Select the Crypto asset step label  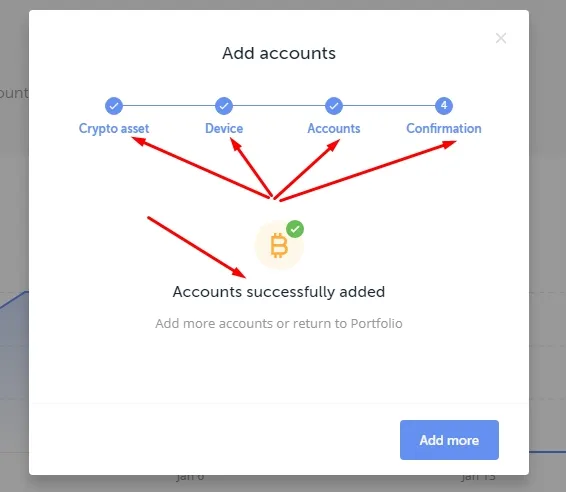[x=114, y=129]
